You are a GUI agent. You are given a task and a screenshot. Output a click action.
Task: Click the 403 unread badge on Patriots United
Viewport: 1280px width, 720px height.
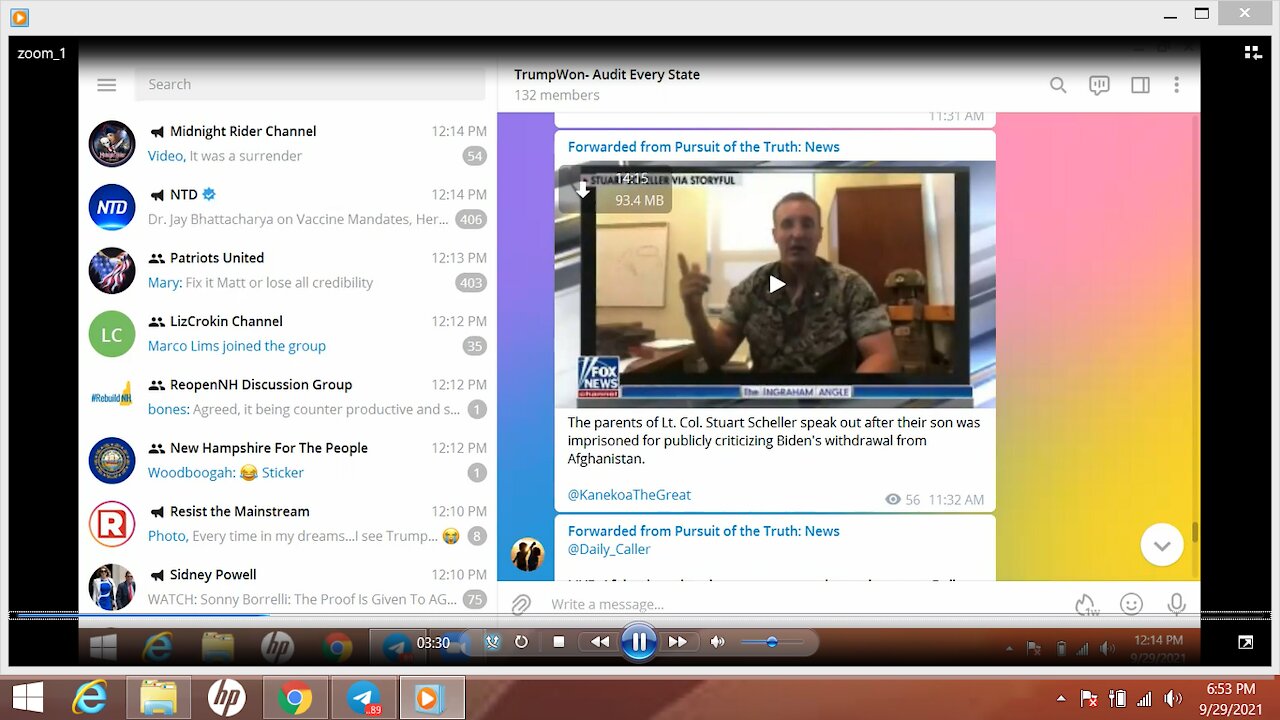(x=470, y=282)
